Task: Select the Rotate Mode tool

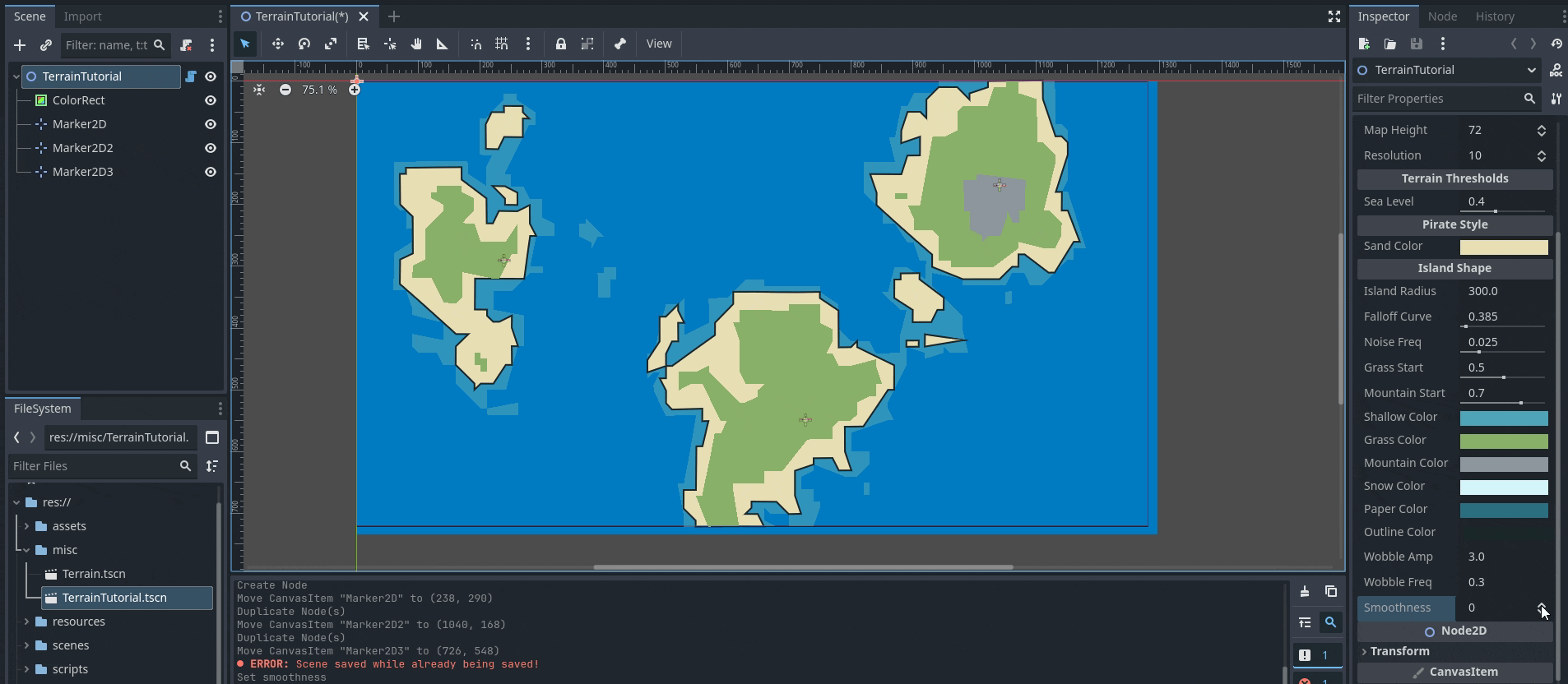Action: coord(304,44)
